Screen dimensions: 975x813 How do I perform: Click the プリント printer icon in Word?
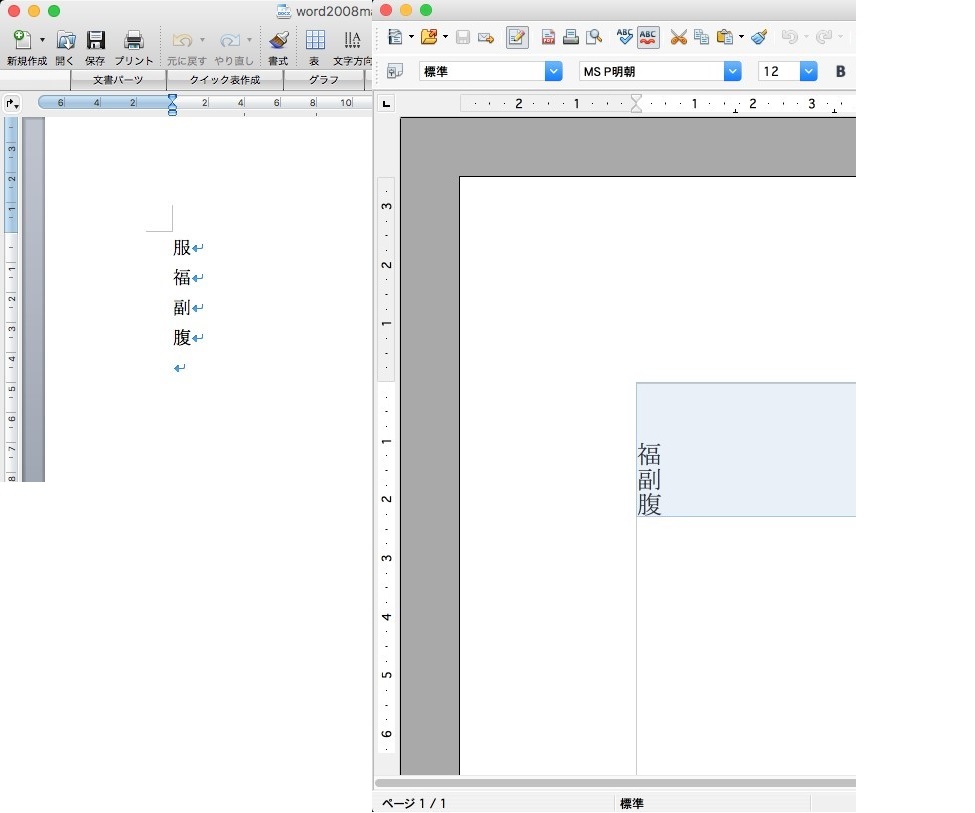pyautogui.click(x=133, y=40)
